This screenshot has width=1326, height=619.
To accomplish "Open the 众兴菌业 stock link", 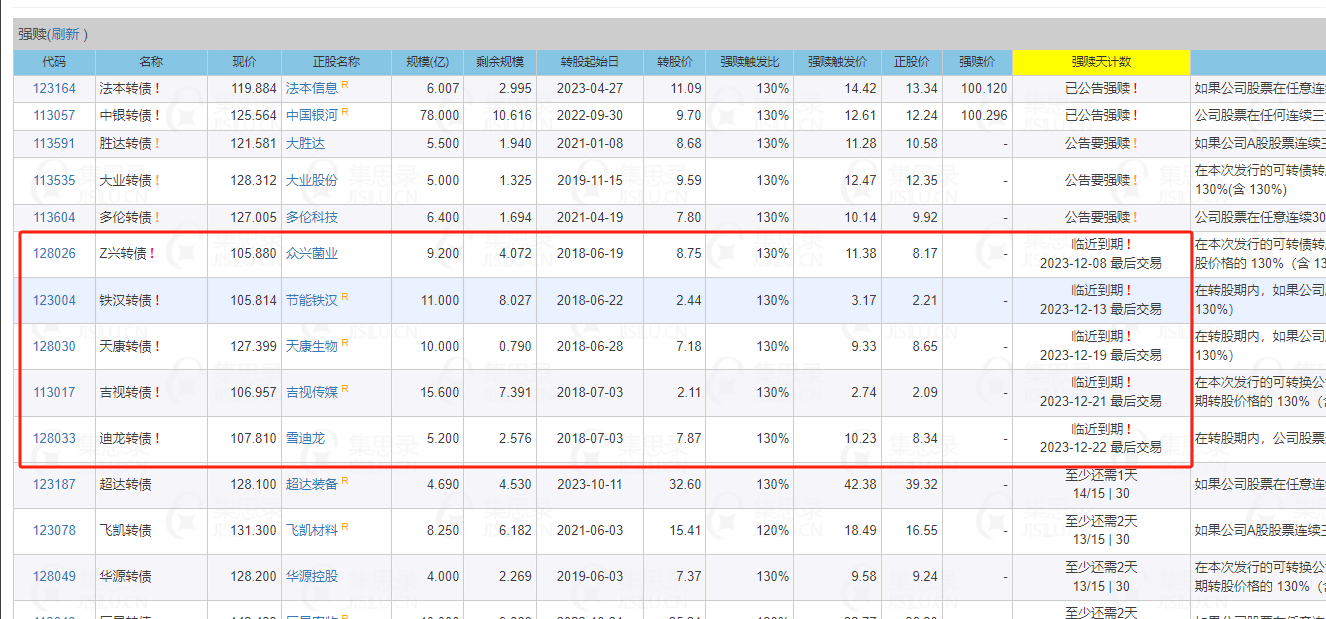I will 311,254.
